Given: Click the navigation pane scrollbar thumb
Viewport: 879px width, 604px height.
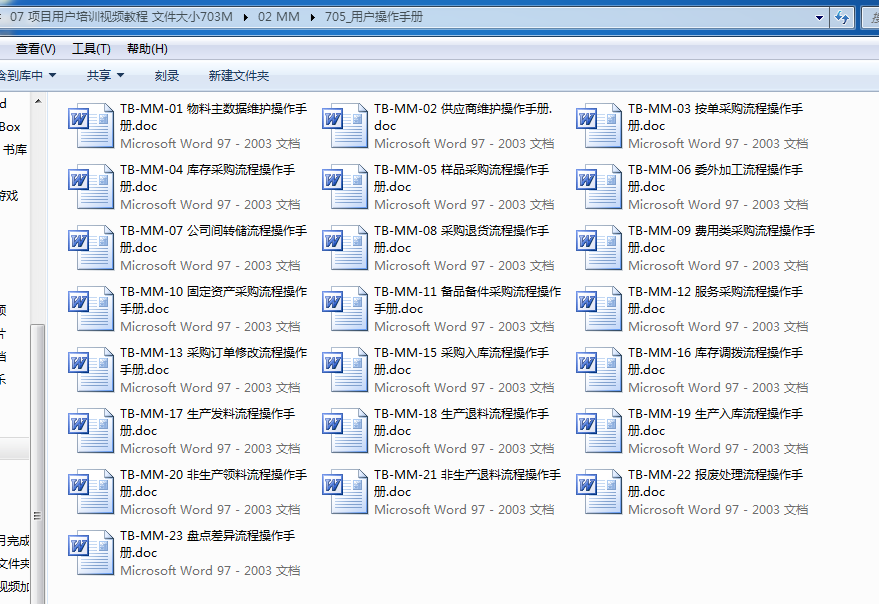Looking at the screenshot, I should (38, 464).
